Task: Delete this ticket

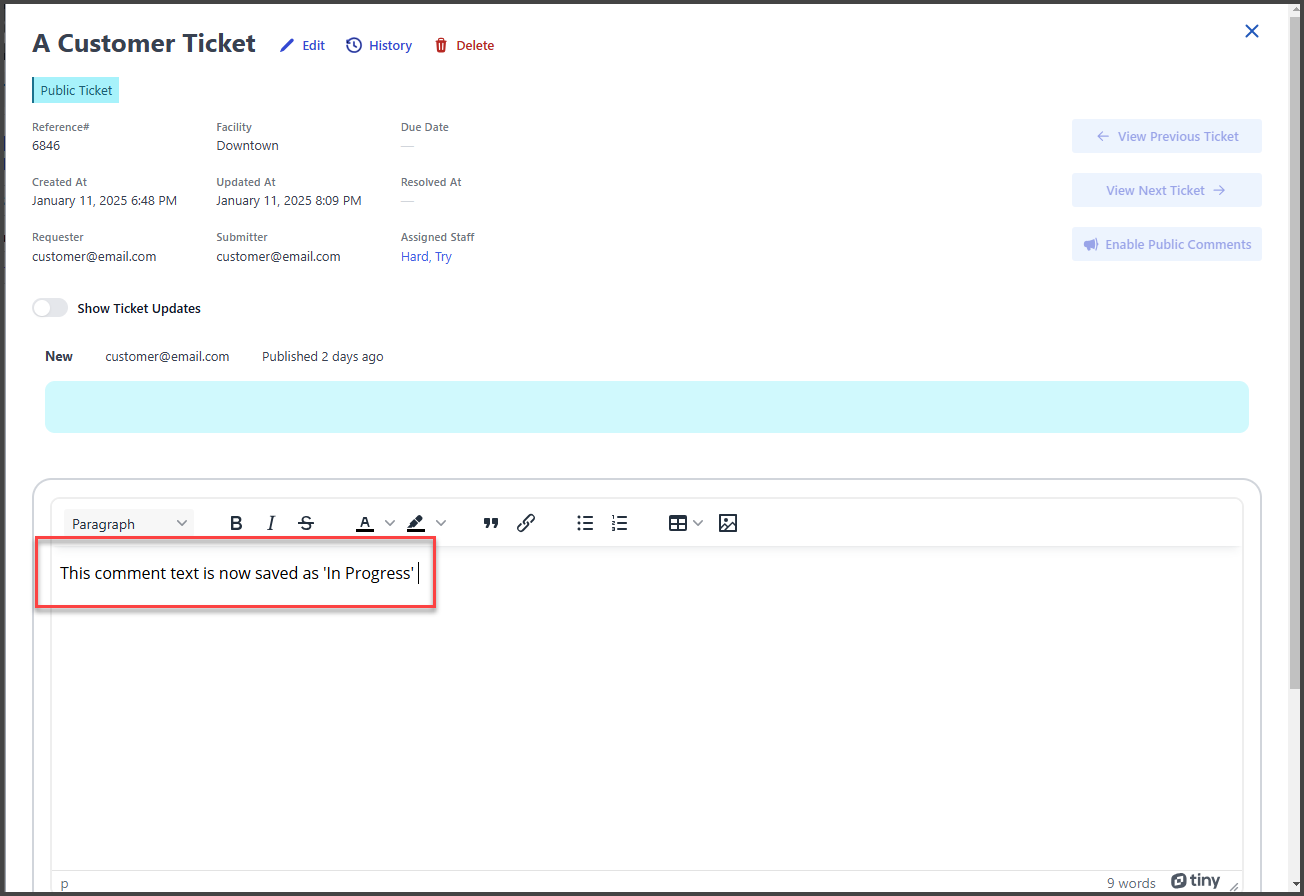Action: point(464,45)
